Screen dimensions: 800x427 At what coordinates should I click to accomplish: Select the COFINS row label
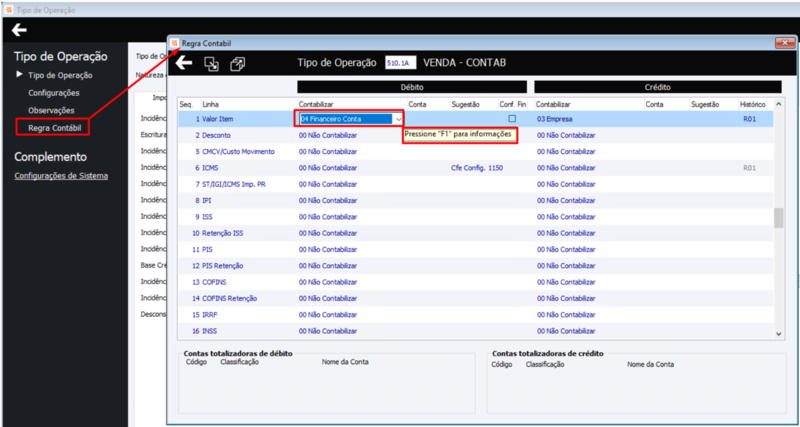tap(213, 282)
